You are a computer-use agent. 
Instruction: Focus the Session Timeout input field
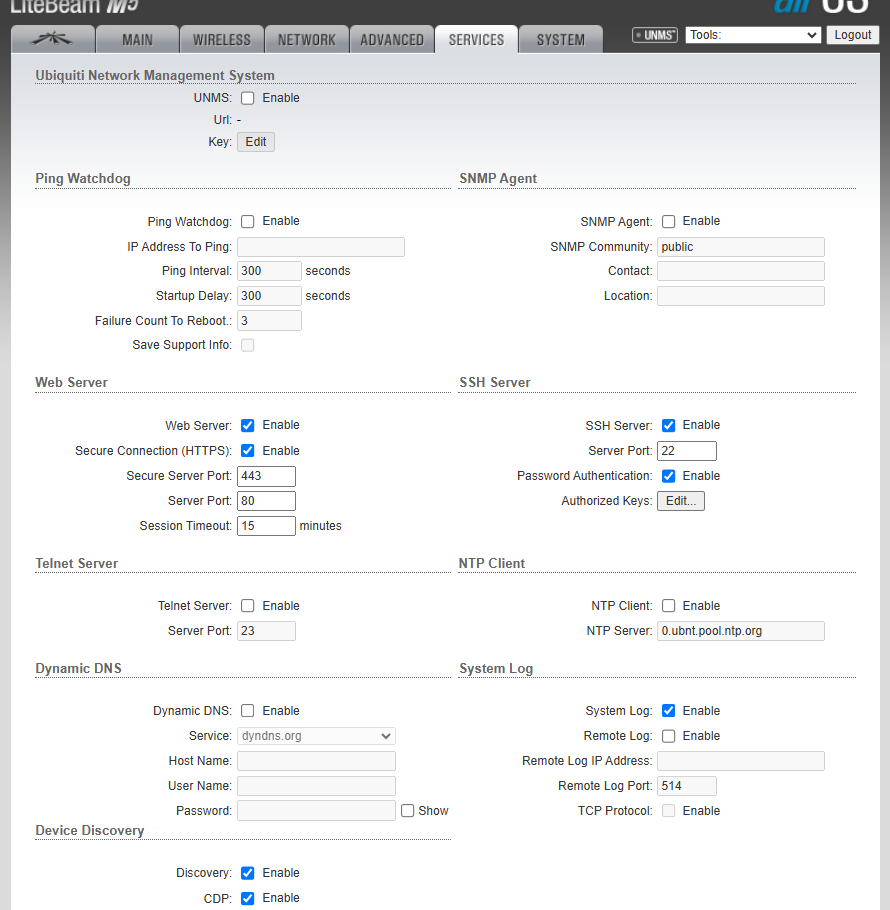[x=266, y=526]
